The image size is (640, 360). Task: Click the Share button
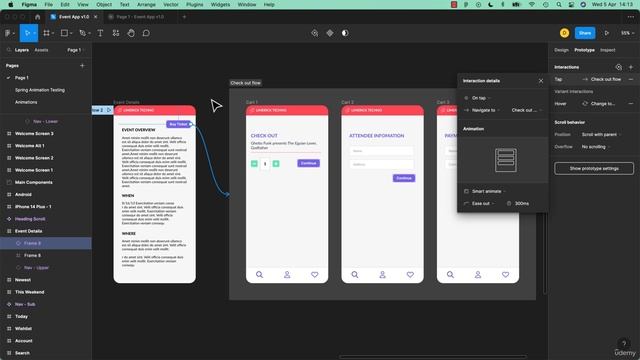(x=585, y=33)
